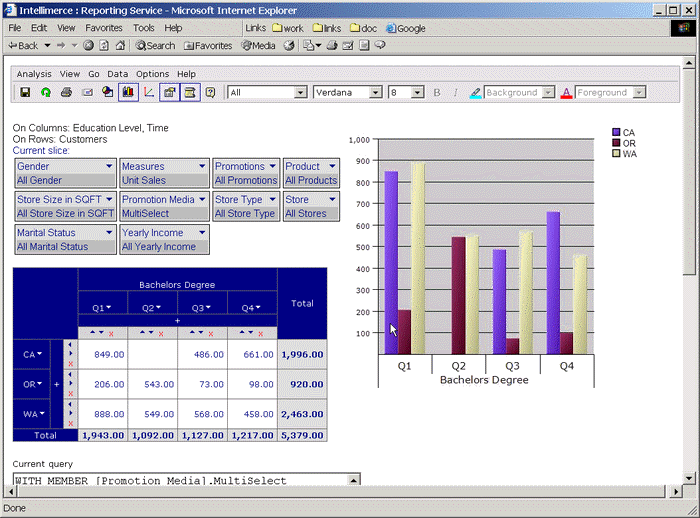This screenshot has width=700, height=518.
Task: Open the Go menu in report toolbar
Action: [94, 74]
